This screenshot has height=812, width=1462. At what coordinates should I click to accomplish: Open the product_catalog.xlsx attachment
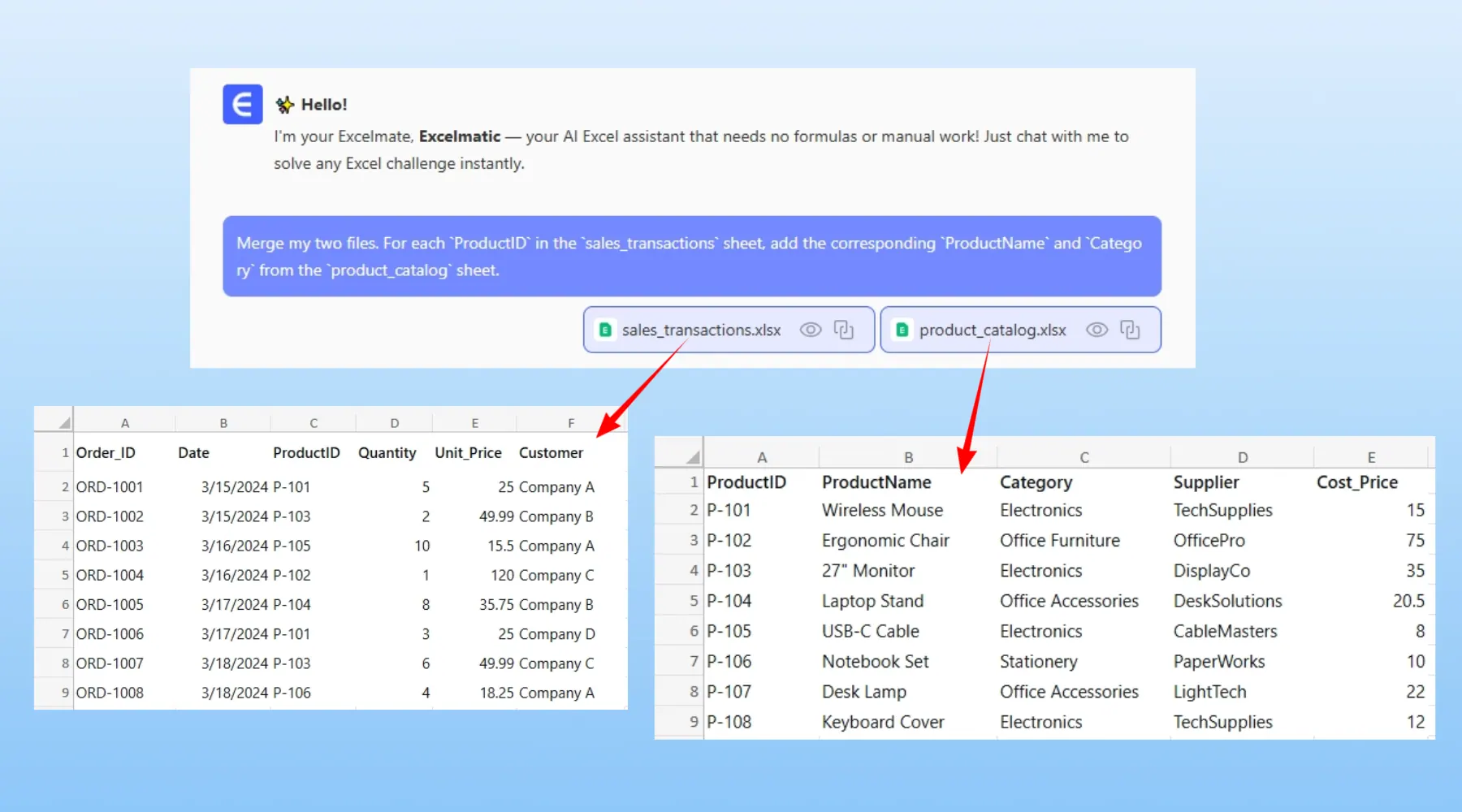coord(992,330)
